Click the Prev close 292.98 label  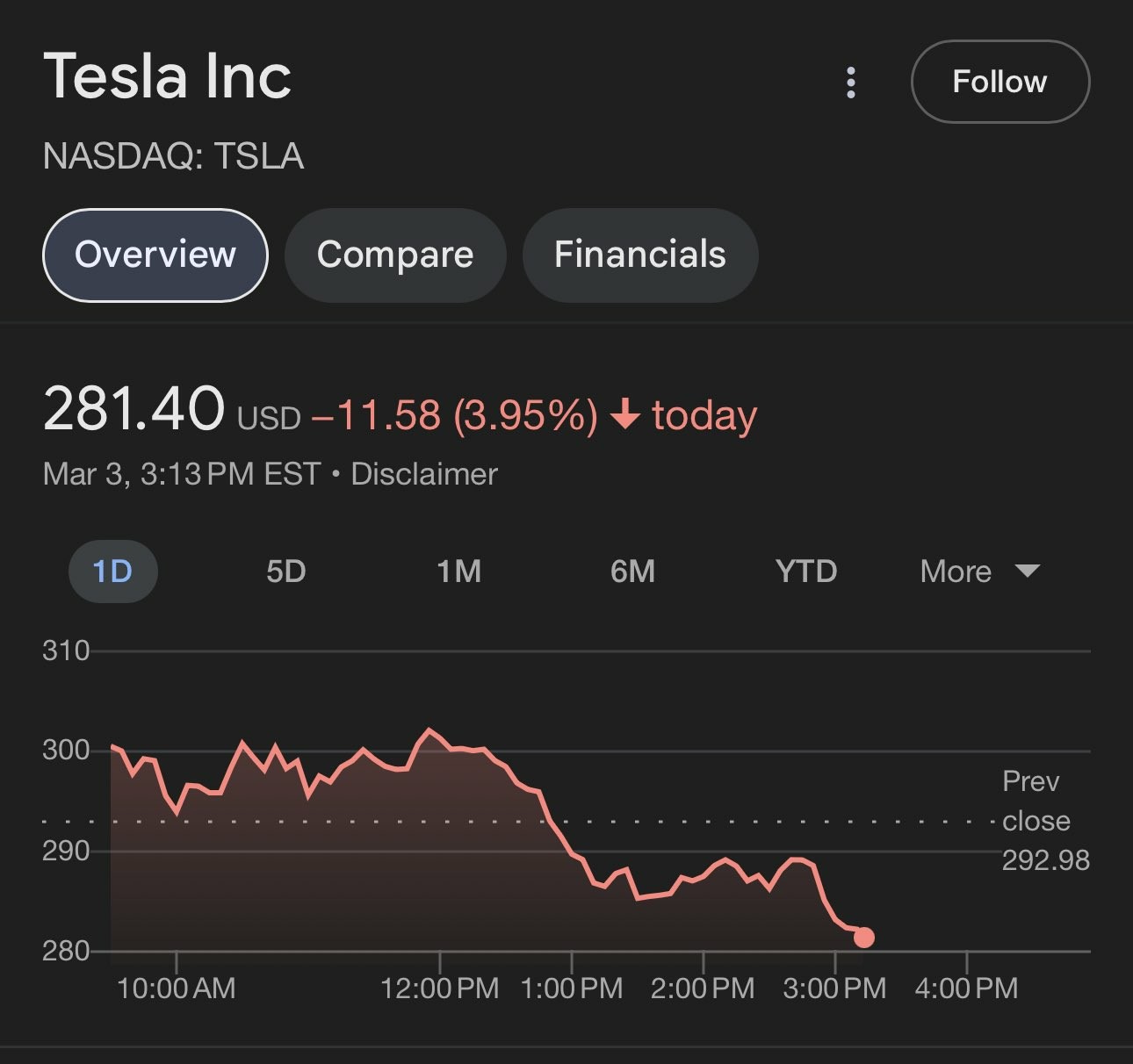tap(1045, 821)
